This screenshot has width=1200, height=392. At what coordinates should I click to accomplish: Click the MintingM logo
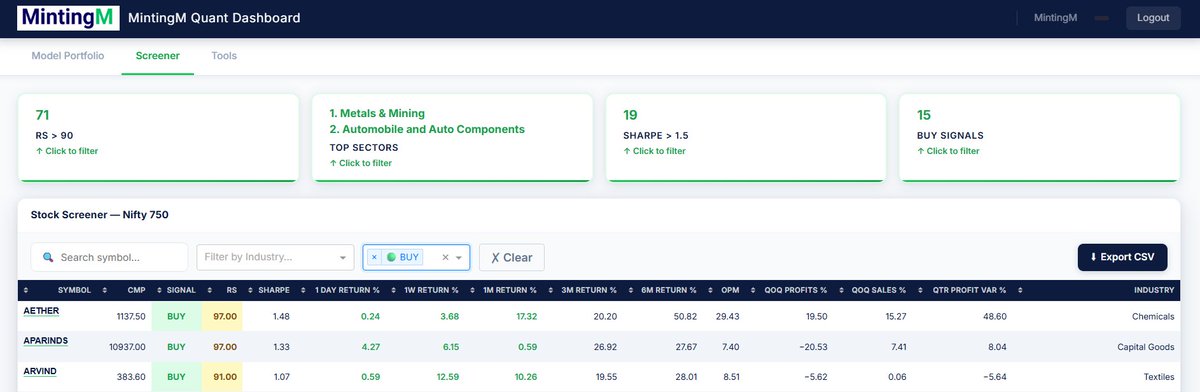point(67,18)
